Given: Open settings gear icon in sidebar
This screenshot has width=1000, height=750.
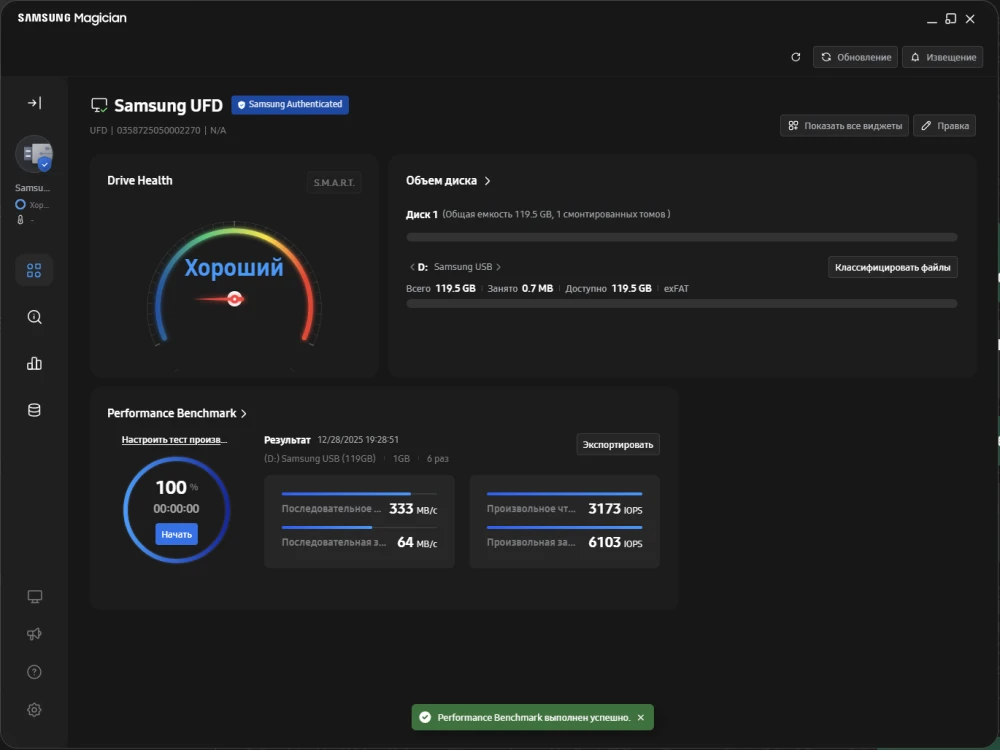Looking at the screenshot, I should tap(34, 710).
